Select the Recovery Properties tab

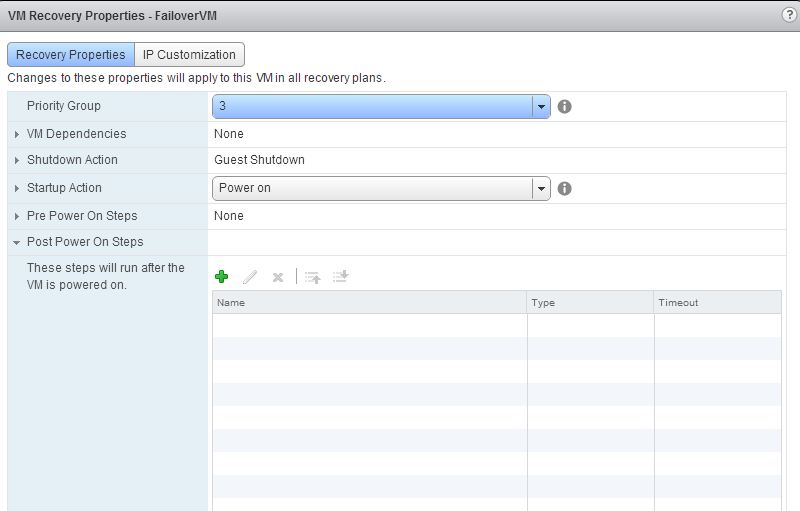(x=71, y=55)
